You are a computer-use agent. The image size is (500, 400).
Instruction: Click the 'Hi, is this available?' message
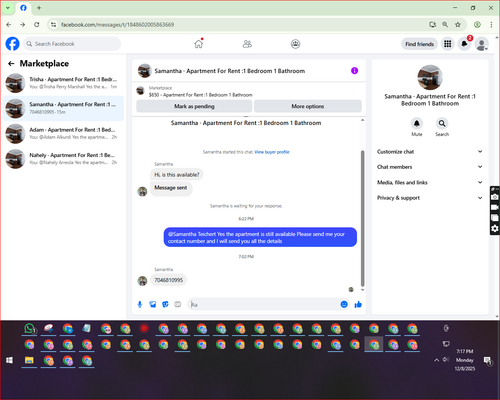pos(177,175)
